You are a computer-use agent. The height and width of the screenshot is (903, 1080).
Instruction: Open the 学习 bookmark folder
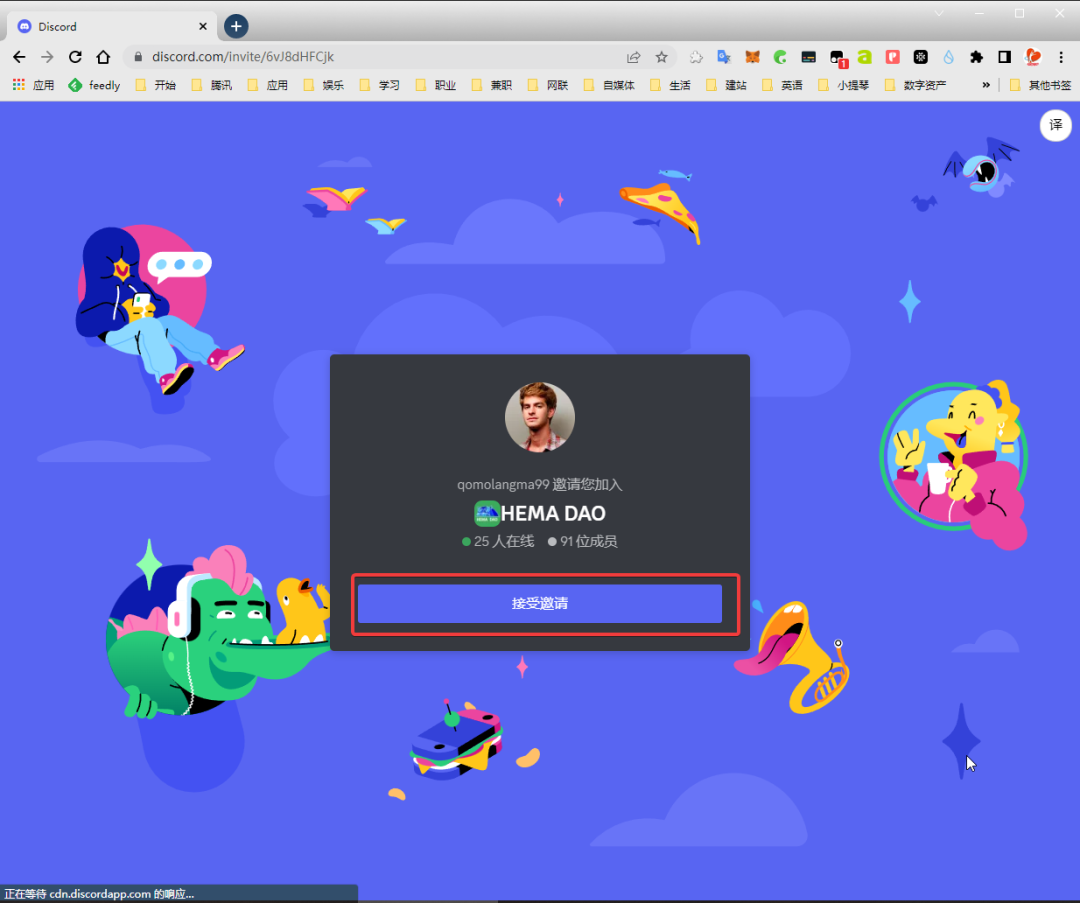click(x=380, y=85)
